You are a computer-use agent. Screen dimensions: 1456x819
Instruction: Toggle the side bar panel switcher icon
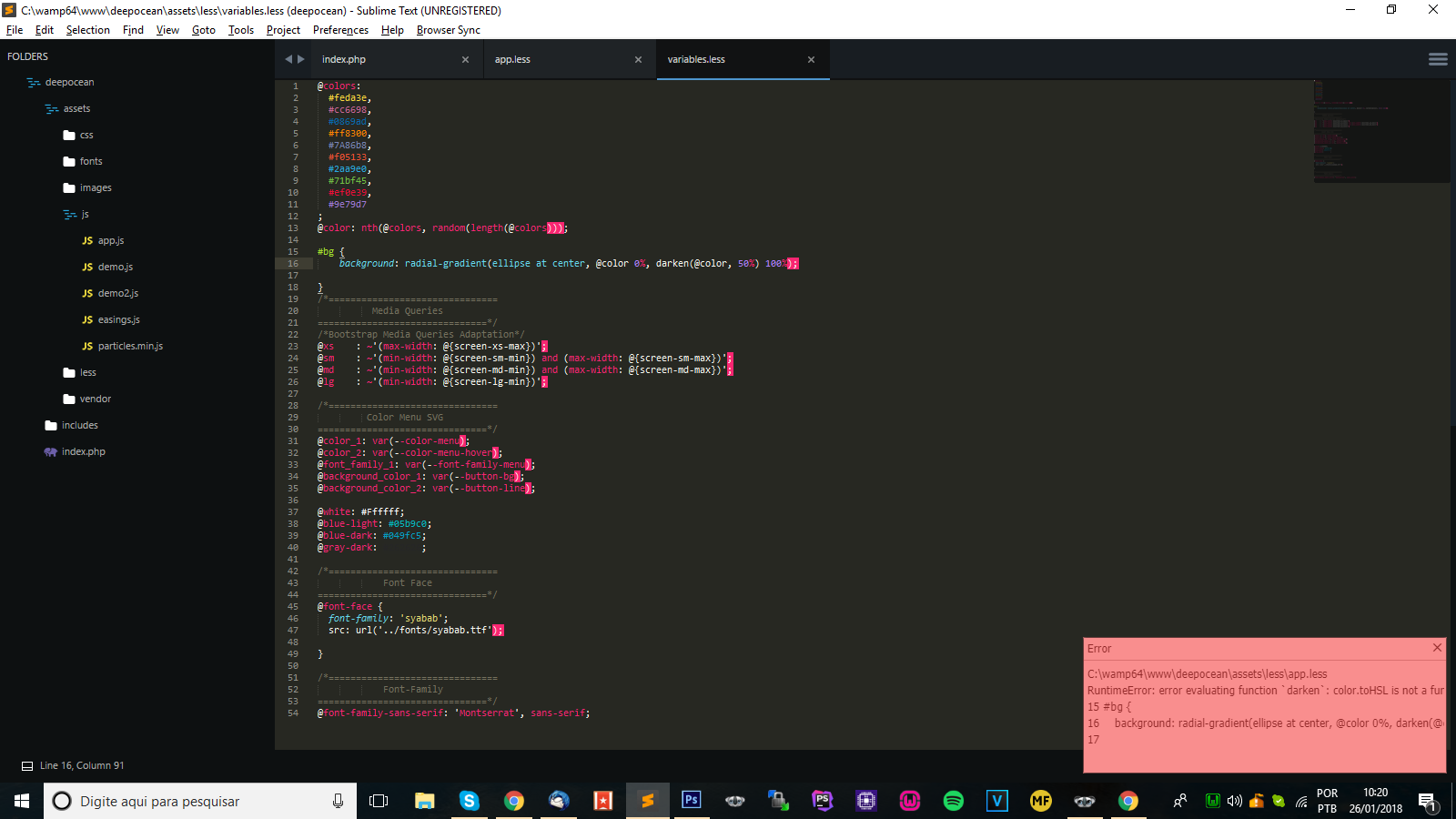click(x=27, y=766)
